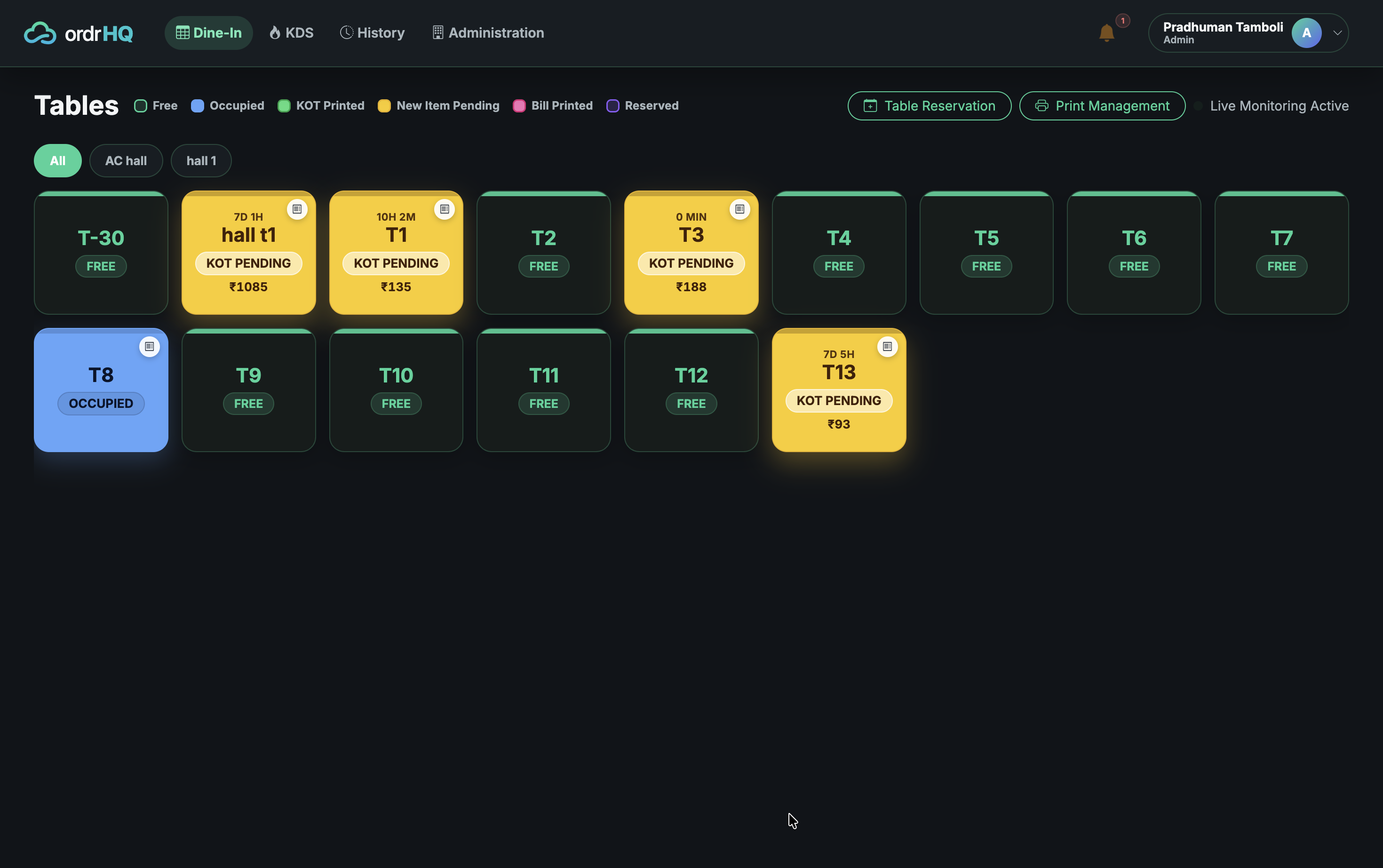This screenshot has width=1383, height=868.
Task: Select free table T12
Action: point(691,390)
